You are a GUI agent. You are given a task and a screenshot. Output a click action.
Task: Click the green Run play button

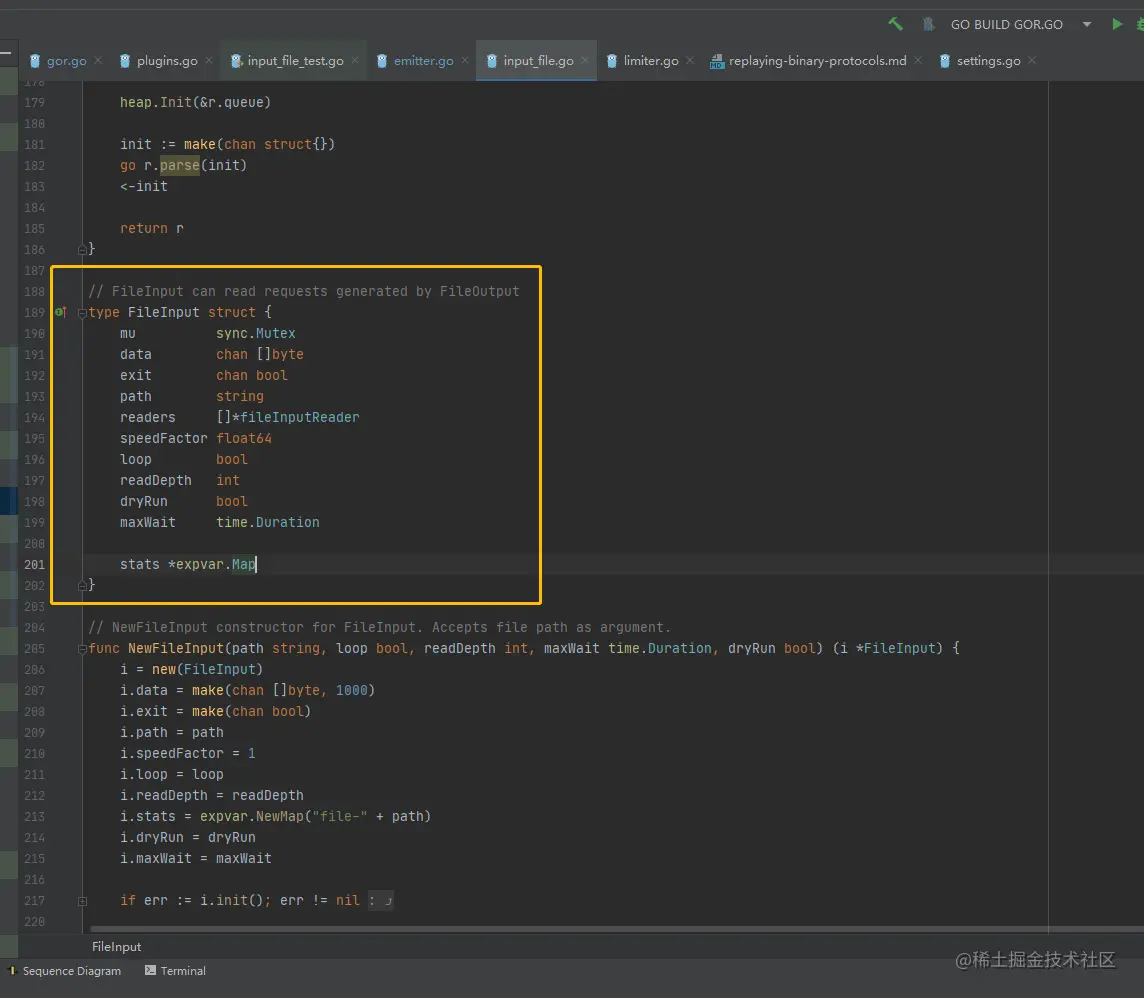(x=1116, y=24)
